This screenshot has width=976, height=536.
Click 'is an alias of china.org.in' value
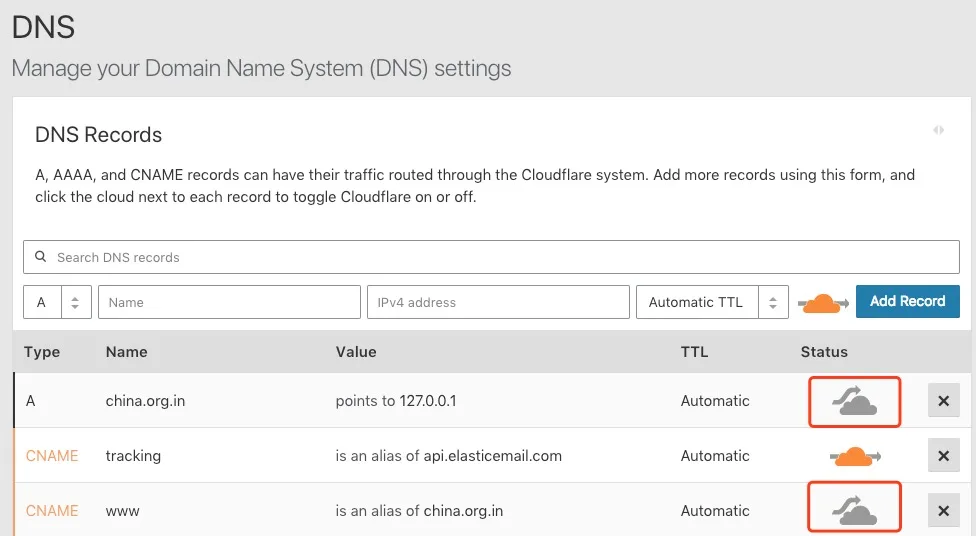click(x=419, y=510)
